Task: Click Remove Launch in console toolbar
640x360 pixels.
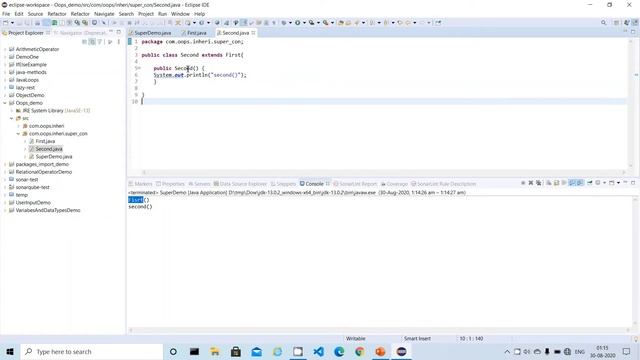Action: (x=531, y=183)
